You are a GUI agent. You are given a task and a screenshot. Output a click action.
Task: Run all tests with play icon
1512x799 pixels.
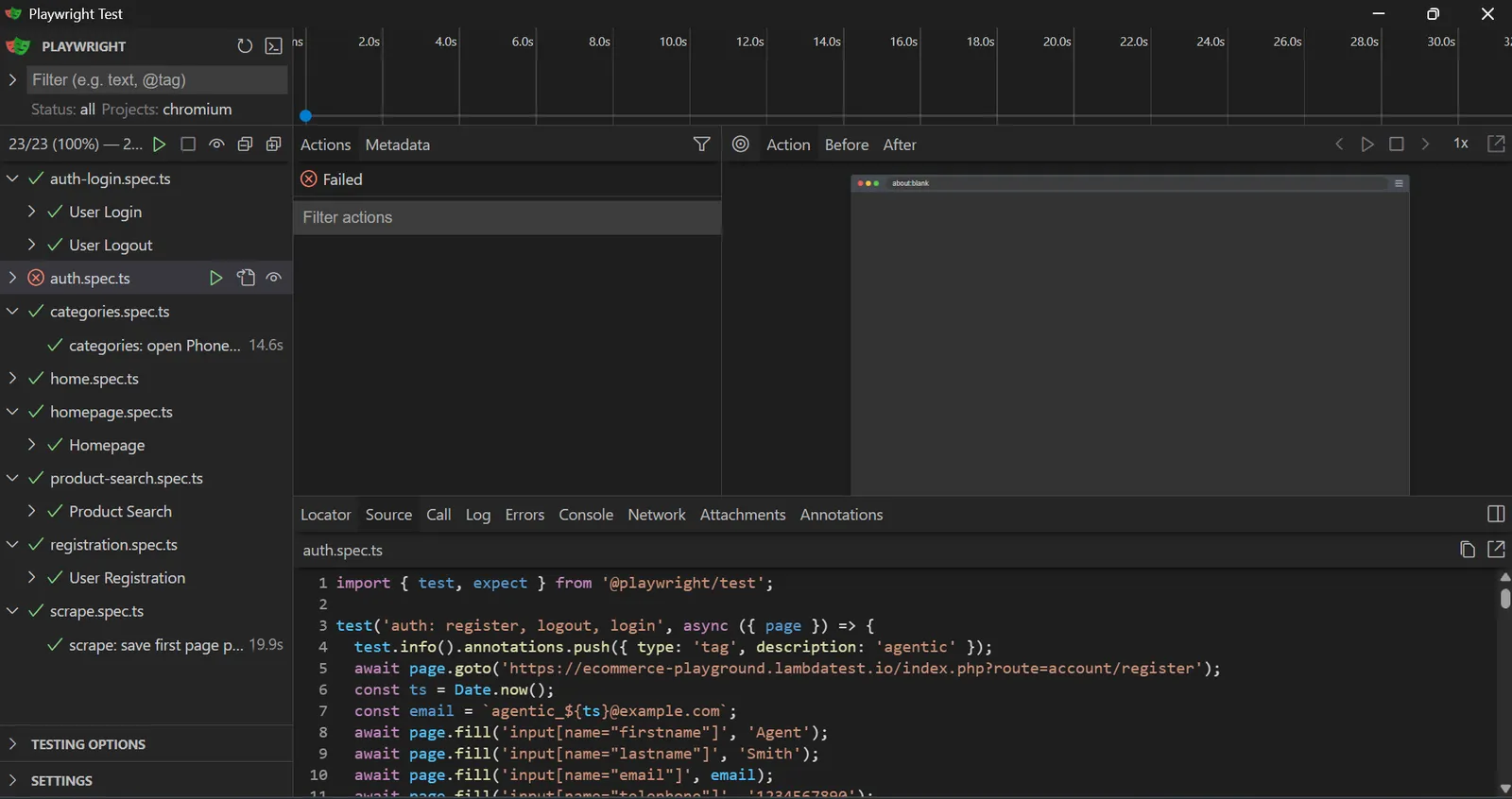point(160,144)
